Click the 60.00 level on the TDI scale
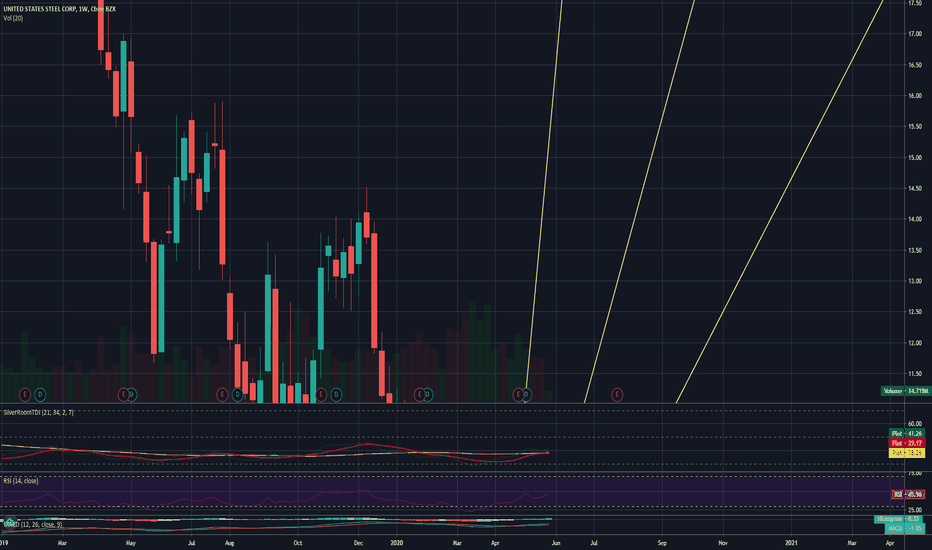Image resolution: width=932 pixels, height=550 pixels. [x=915, y=424]
